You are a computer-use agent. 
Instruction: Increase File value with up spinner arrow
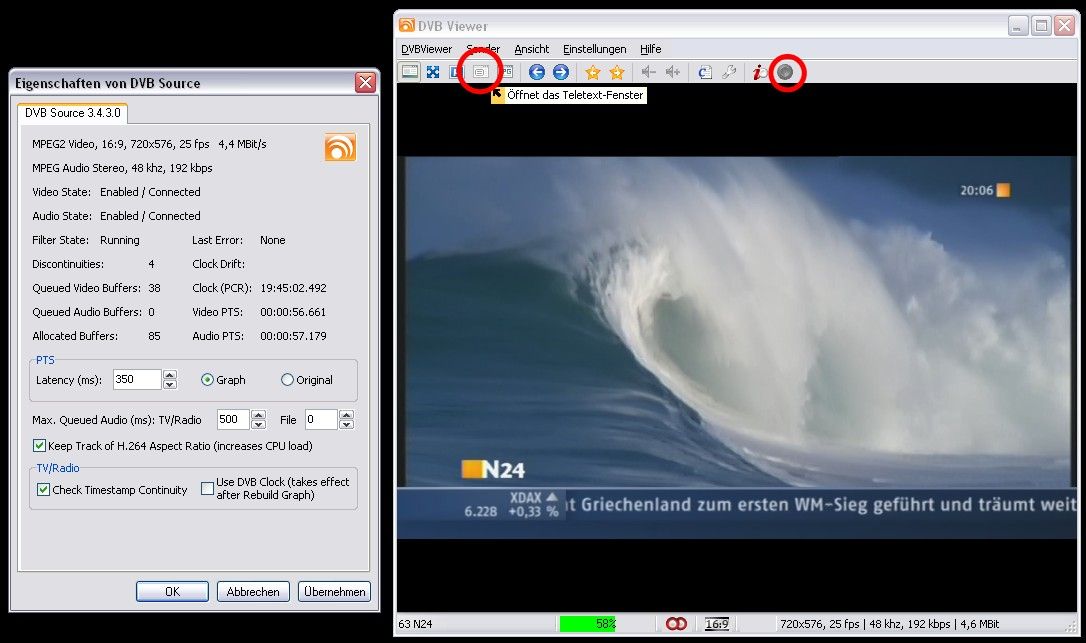pos(346,415)
